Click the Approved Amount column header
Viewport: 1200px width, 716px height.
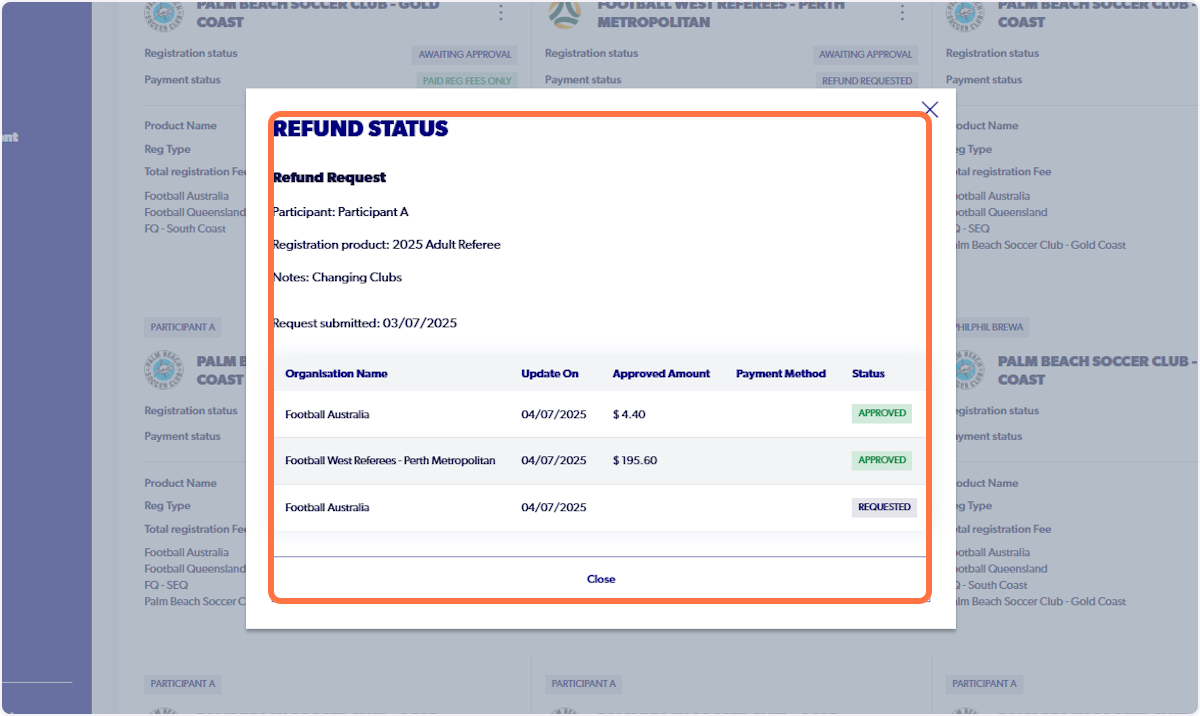point(661,374)
